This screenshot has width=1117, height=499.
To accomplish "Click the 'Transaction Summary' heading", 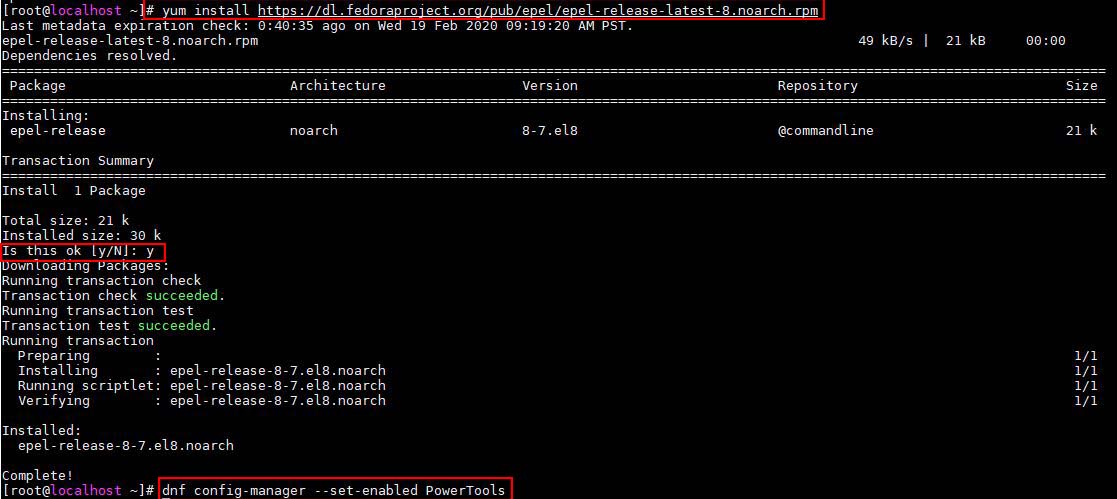I will point(78,161).
